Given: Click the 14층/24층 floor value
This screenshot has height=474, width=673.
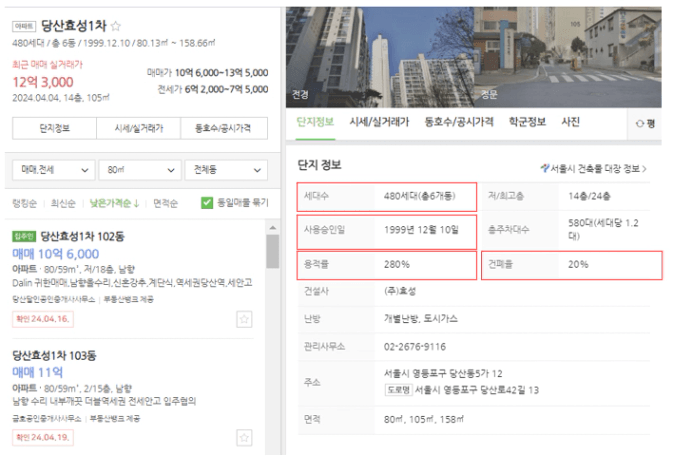Looking at the screenshot, I should coord(589,196).
